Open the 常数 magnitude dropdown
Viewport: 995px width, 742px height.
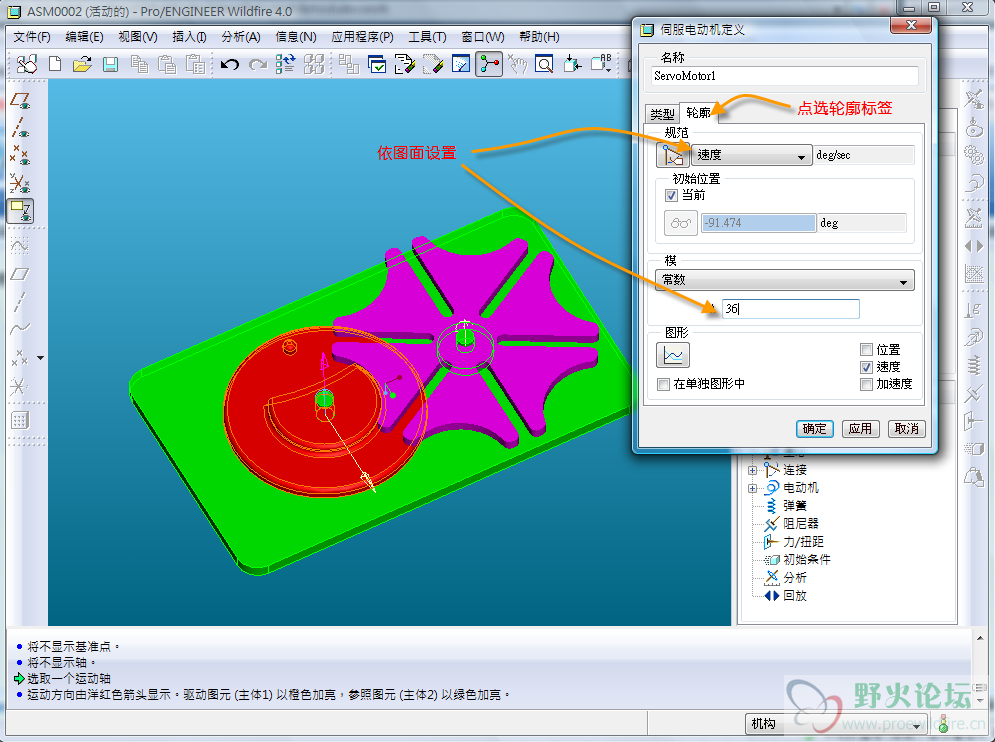pyautogui.click(x=785, y=281)
